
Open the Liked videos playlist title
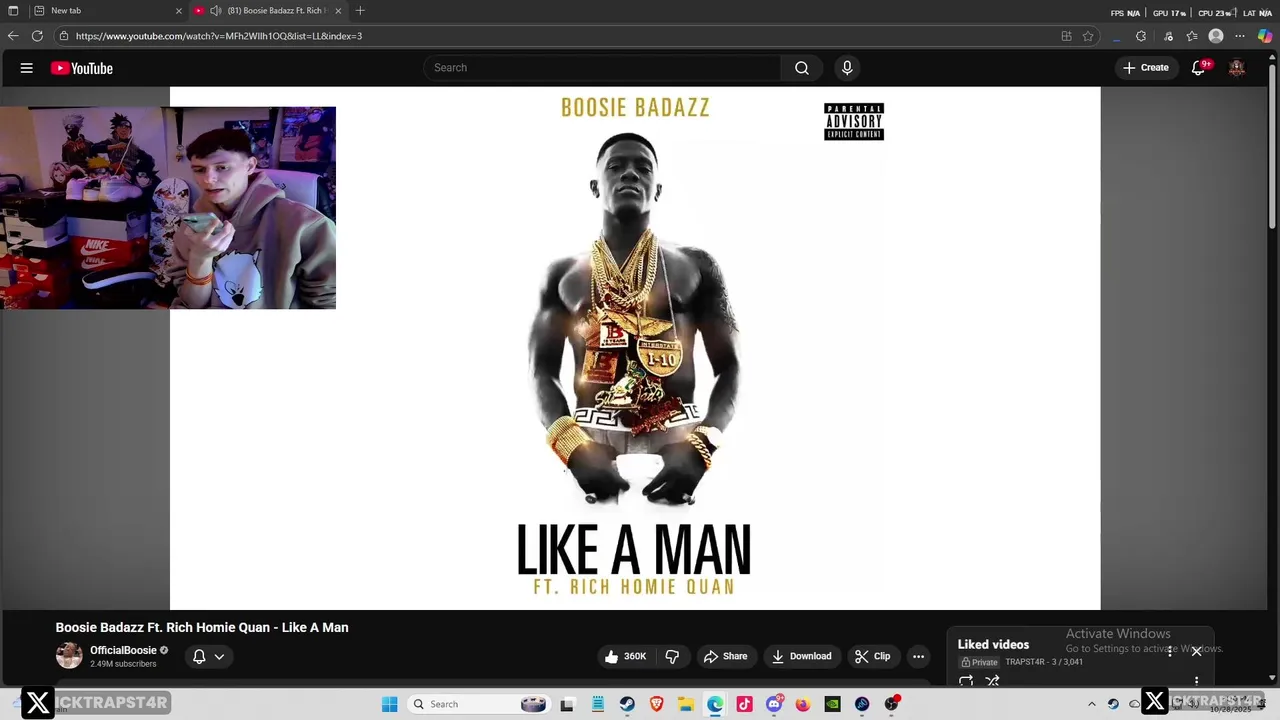coord(993,644)
